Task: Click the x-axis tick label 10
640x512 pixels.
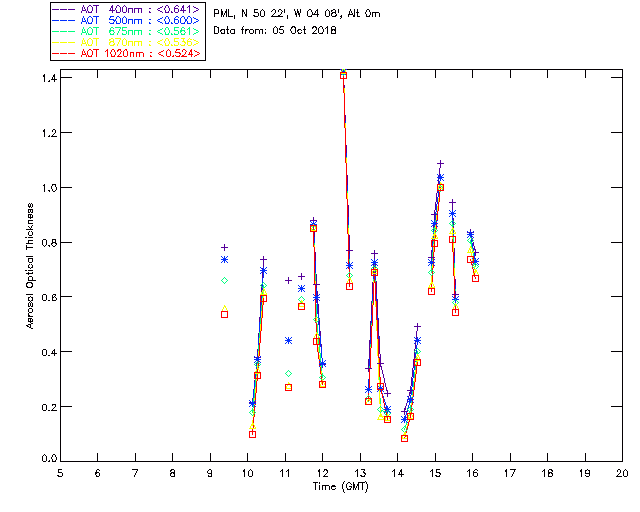Action: [x=248, y=473]
